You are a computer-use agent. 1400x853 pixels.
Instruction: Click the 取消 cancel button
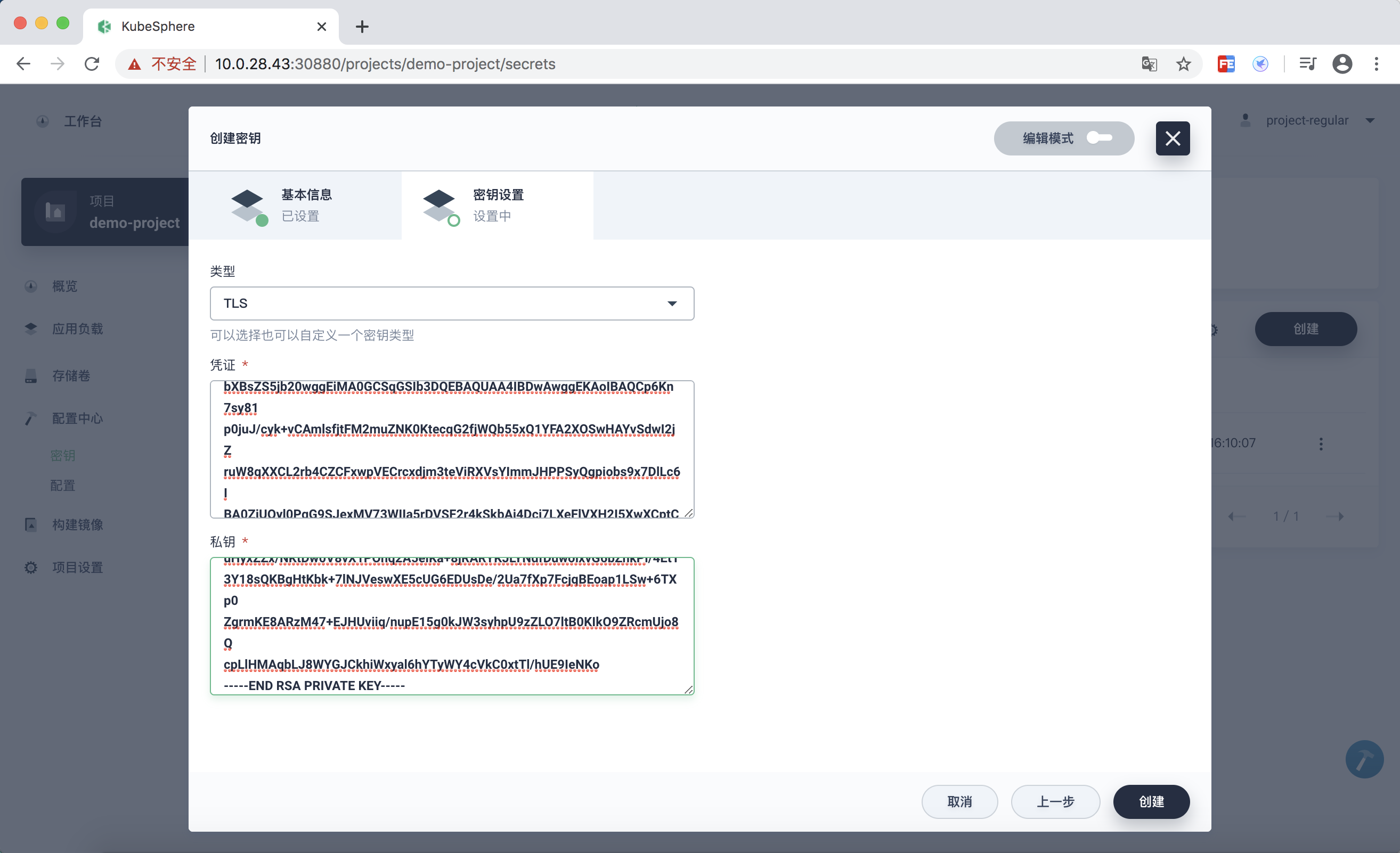pyautogui.click(x=959, y=801)
